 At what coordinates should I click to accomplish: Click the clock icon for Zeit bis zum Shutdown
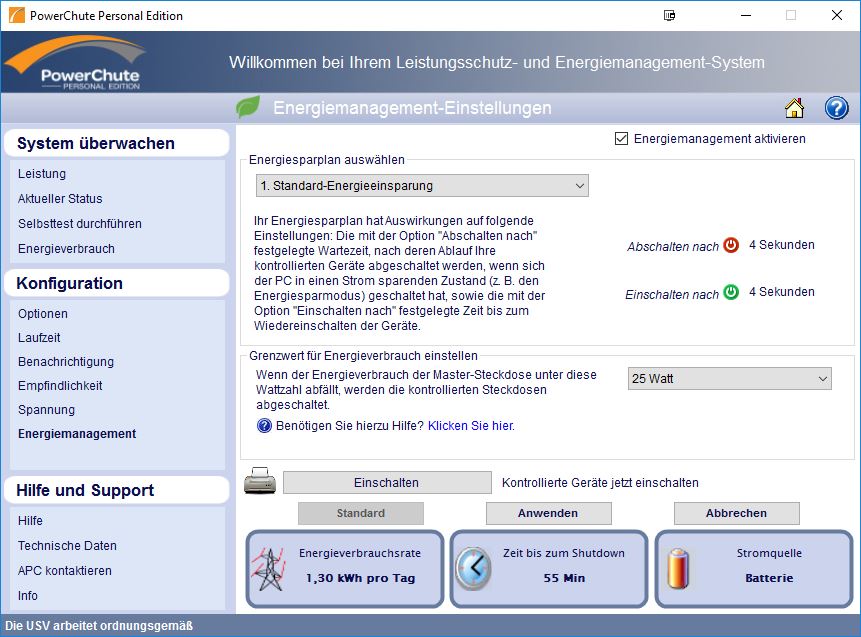coord(473,569)
